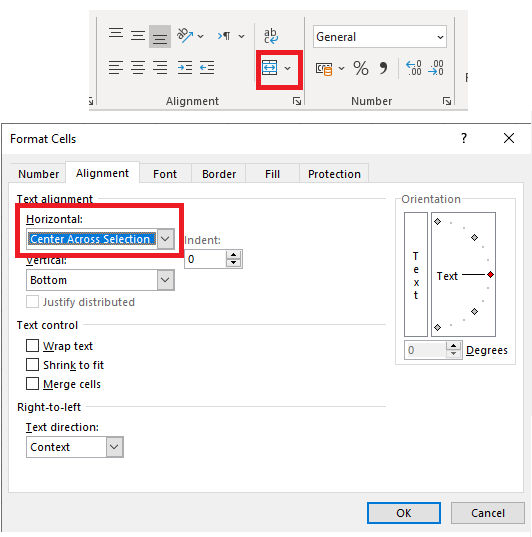532x537 pixels.
Task: Click the Cancel button
Action: pos(487,513)
